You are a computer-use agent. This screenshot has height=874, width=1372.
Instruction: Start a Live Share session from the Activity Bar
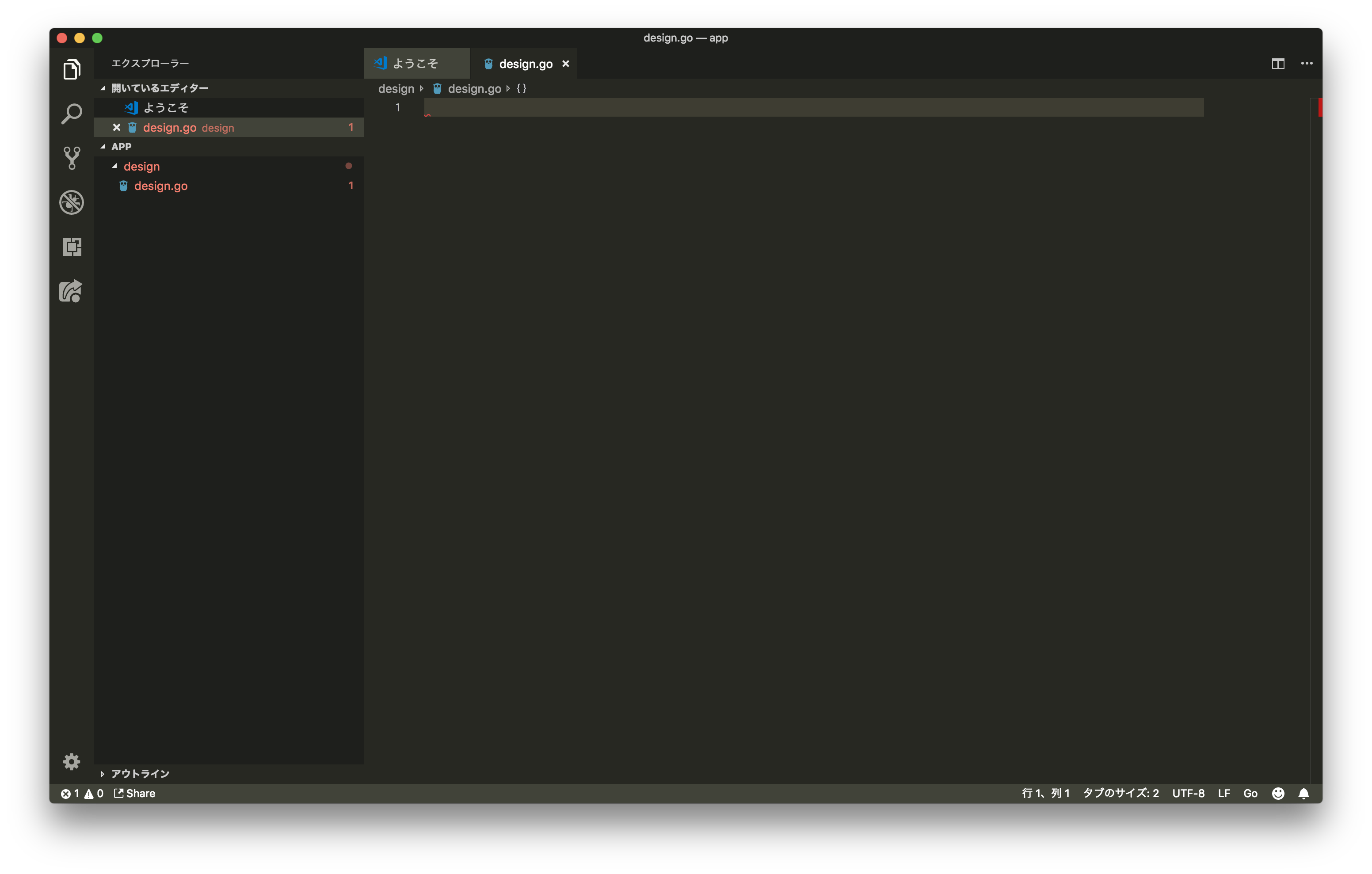tap(71, 292)
